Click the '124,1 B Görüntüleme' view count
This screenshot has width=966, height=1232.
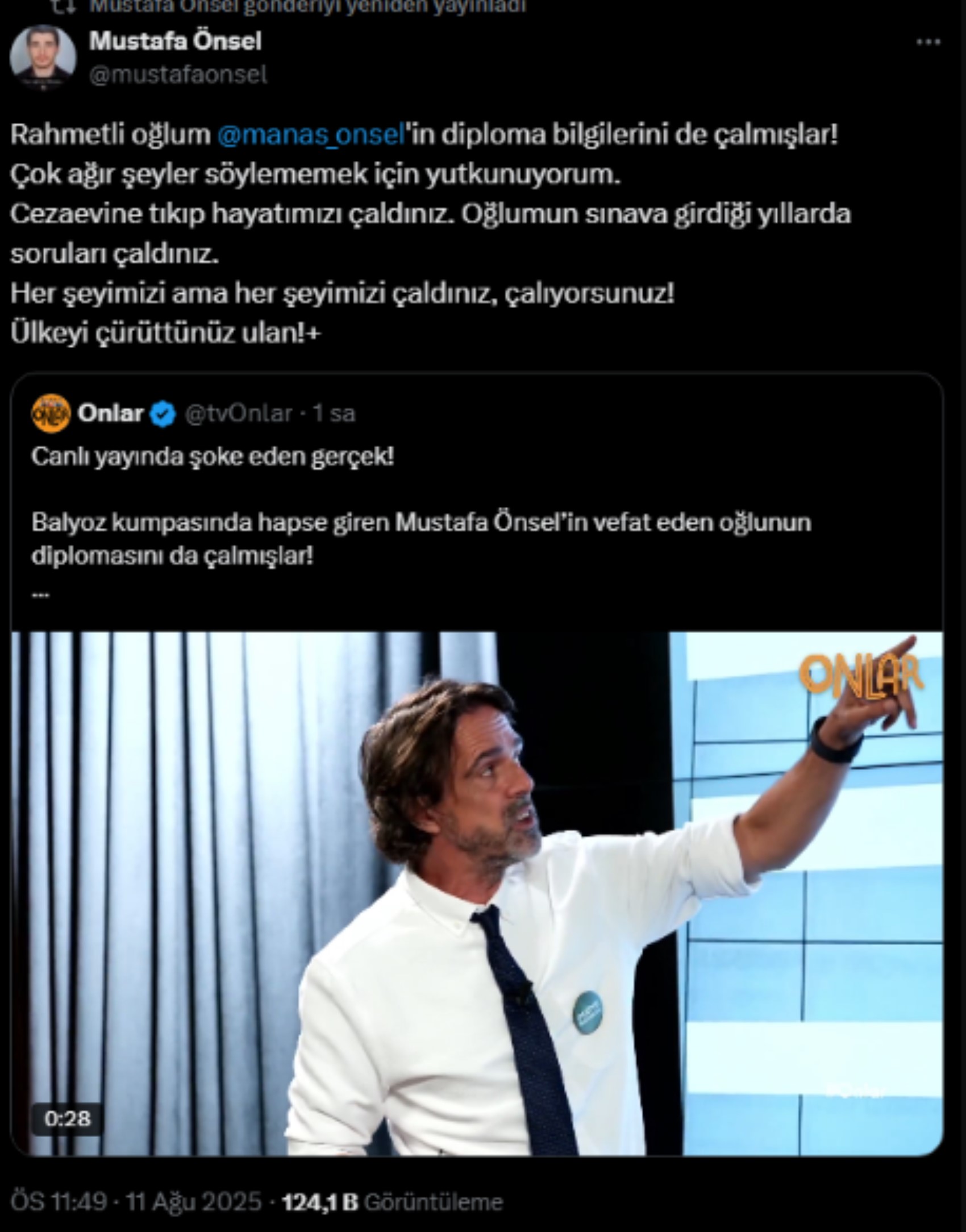(393, 1202)
